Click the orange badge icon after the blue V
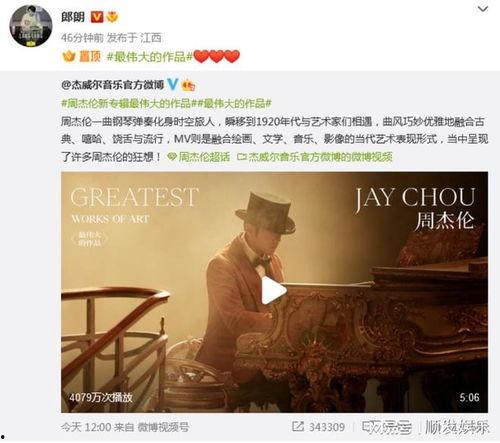The image size is (500, 443). click(x=188, y=85)
